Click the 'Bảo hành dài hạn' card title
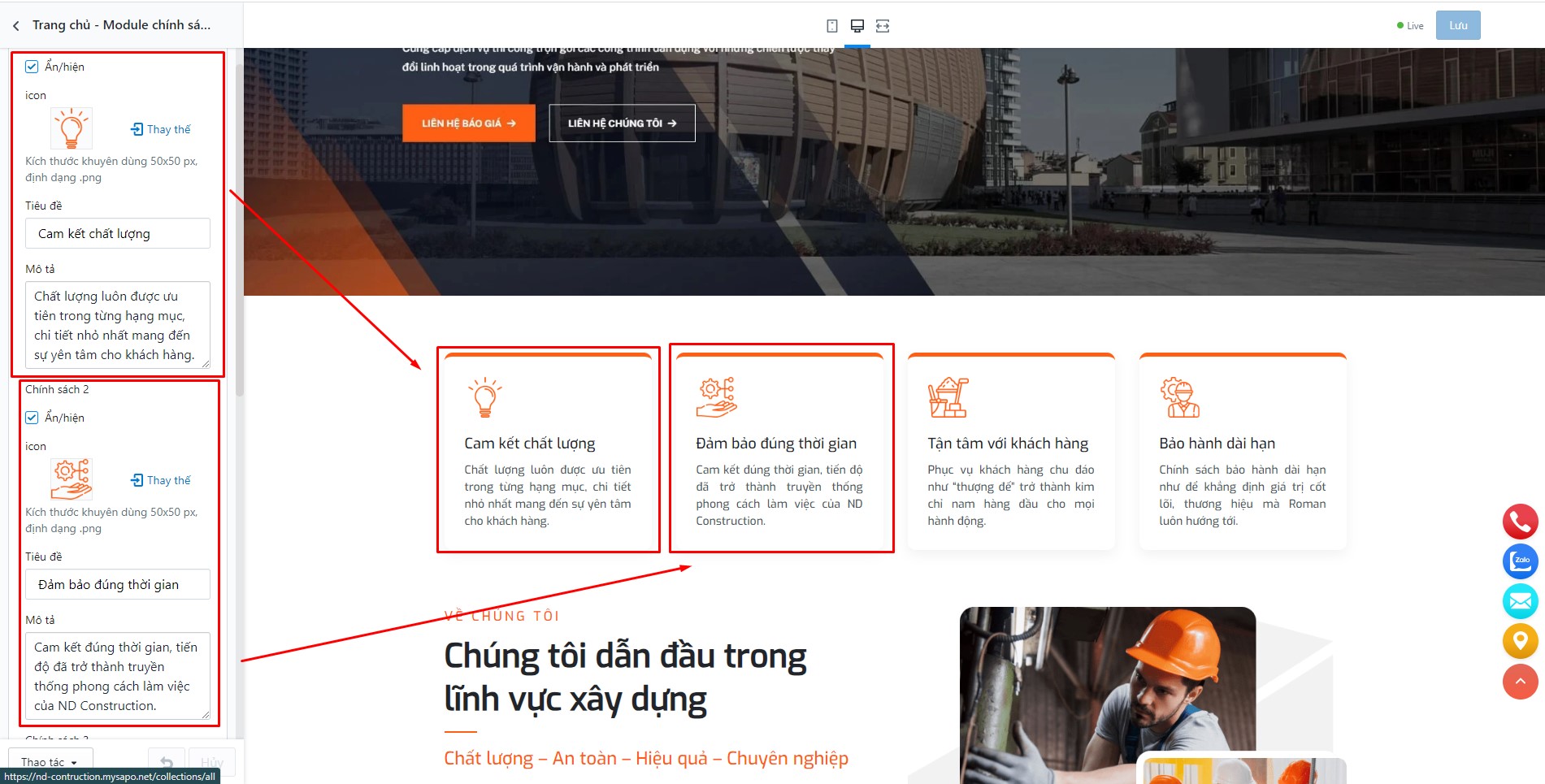The height and width of the screenshot is (784, 1545). pos(1217,444)
